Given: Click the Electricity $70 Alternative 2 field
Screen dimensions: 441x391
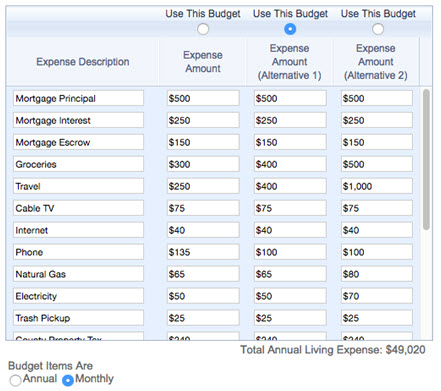Looking at the screenshot, I should 377,296.
